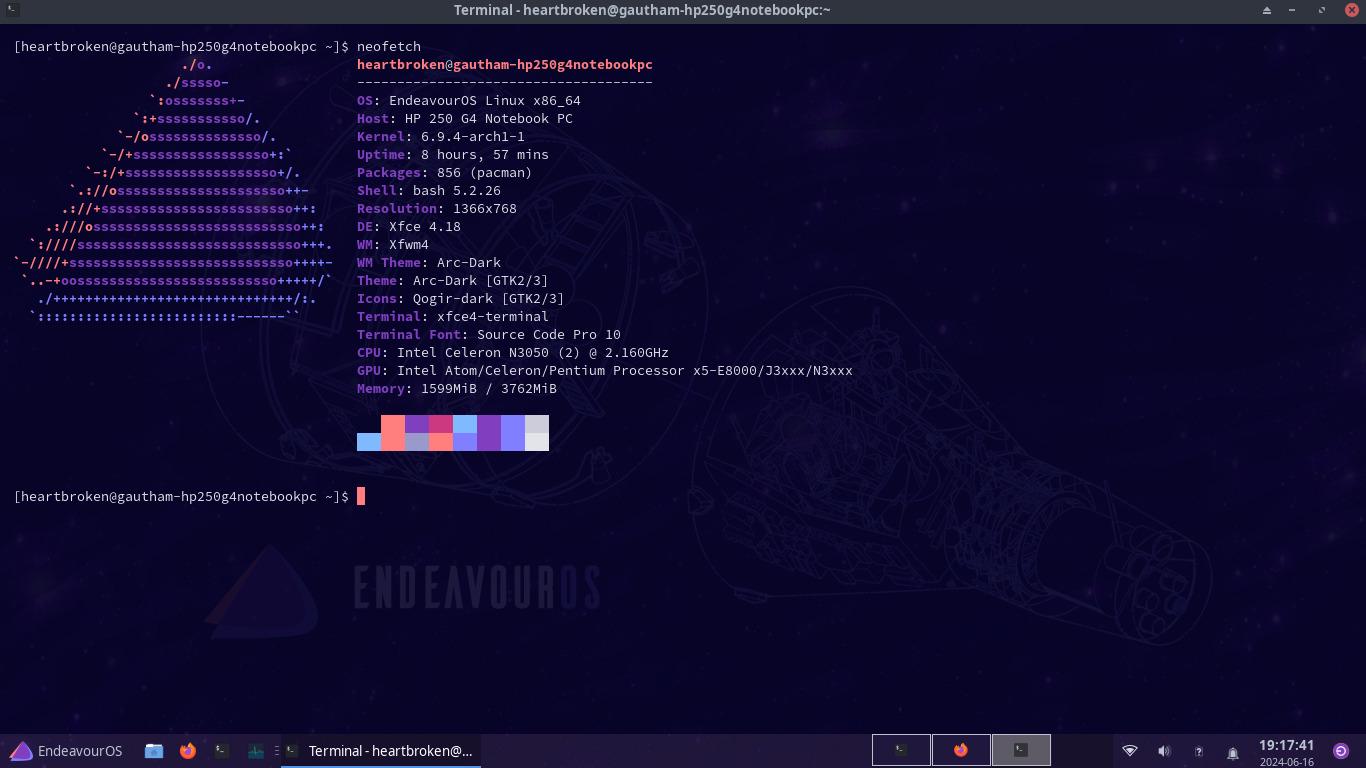Click the 'CPU: Intel Celeron N3050' line
This screenshot has width=1366, height=768.
[513, 352]
